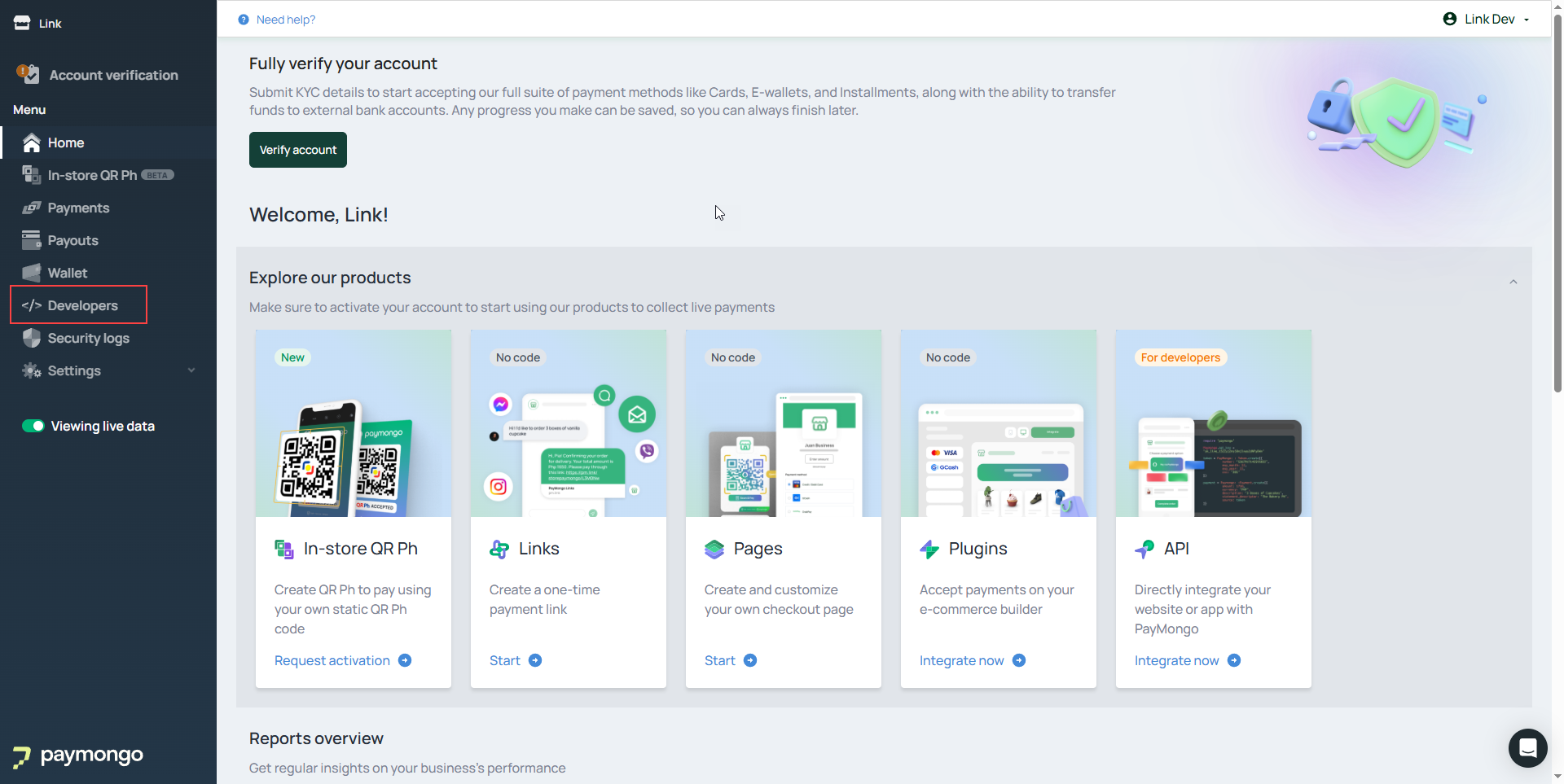Click the Payouts icon in menu

click(32, 240)
